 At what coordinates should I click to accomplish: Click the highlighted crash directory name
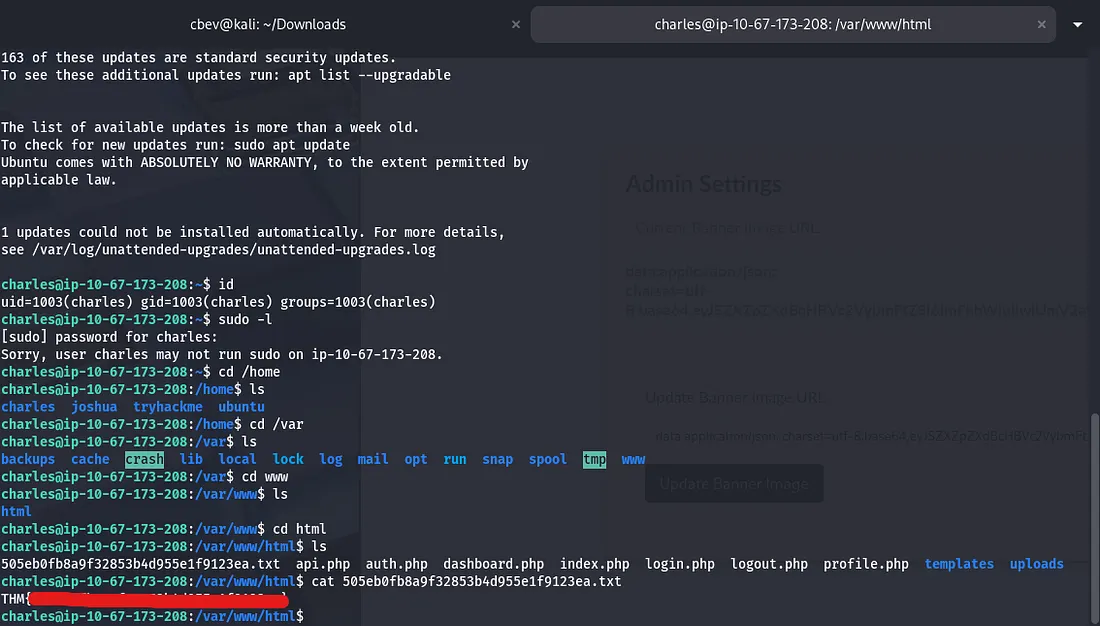[x=144, y=459]
